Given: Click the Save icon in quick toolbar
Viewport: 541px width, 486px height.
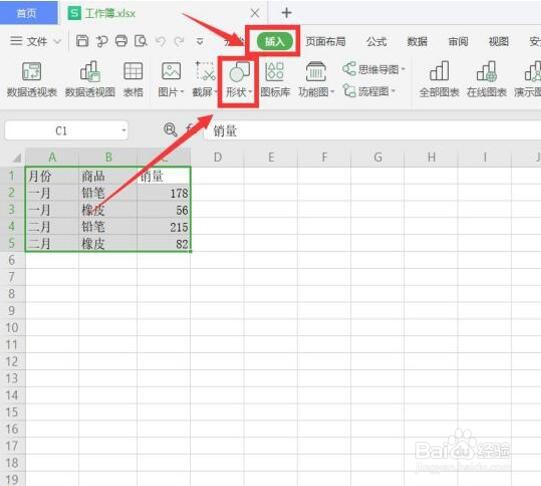Looking at the screenshot, I should point(82,41).
